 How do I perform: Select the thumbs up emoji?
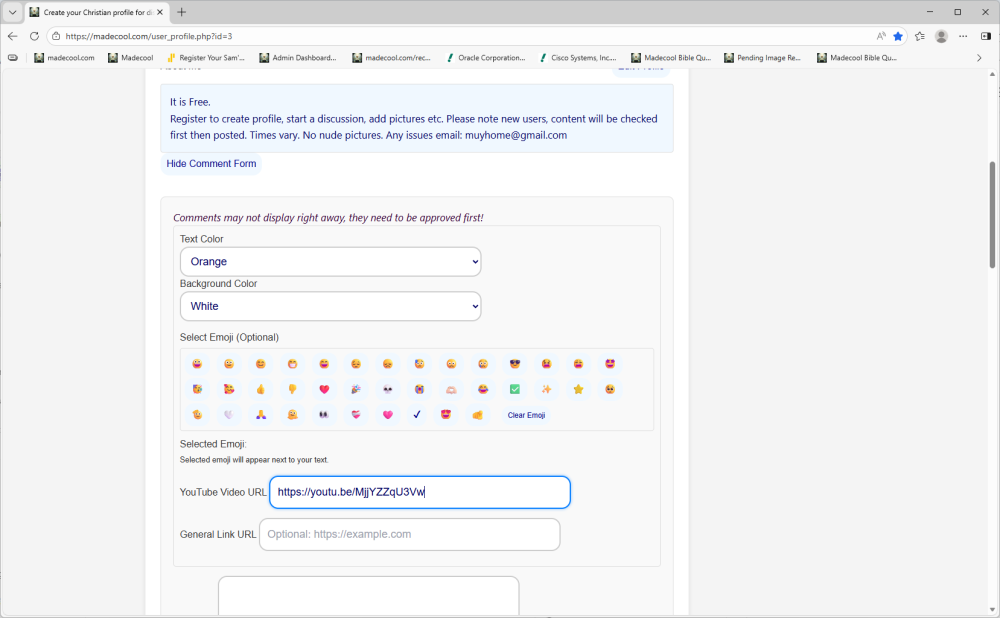260,389
